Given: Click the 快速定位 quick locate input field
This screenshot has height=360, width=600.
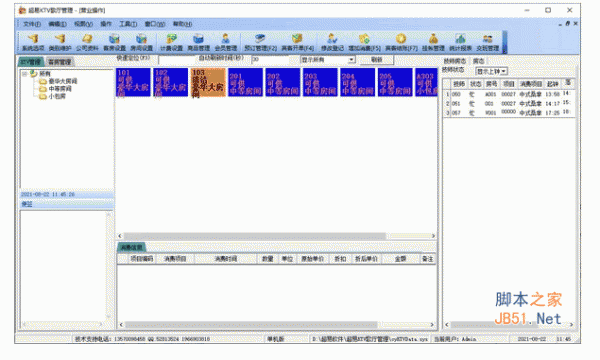Looking at the screenshot, I should 177,60.
